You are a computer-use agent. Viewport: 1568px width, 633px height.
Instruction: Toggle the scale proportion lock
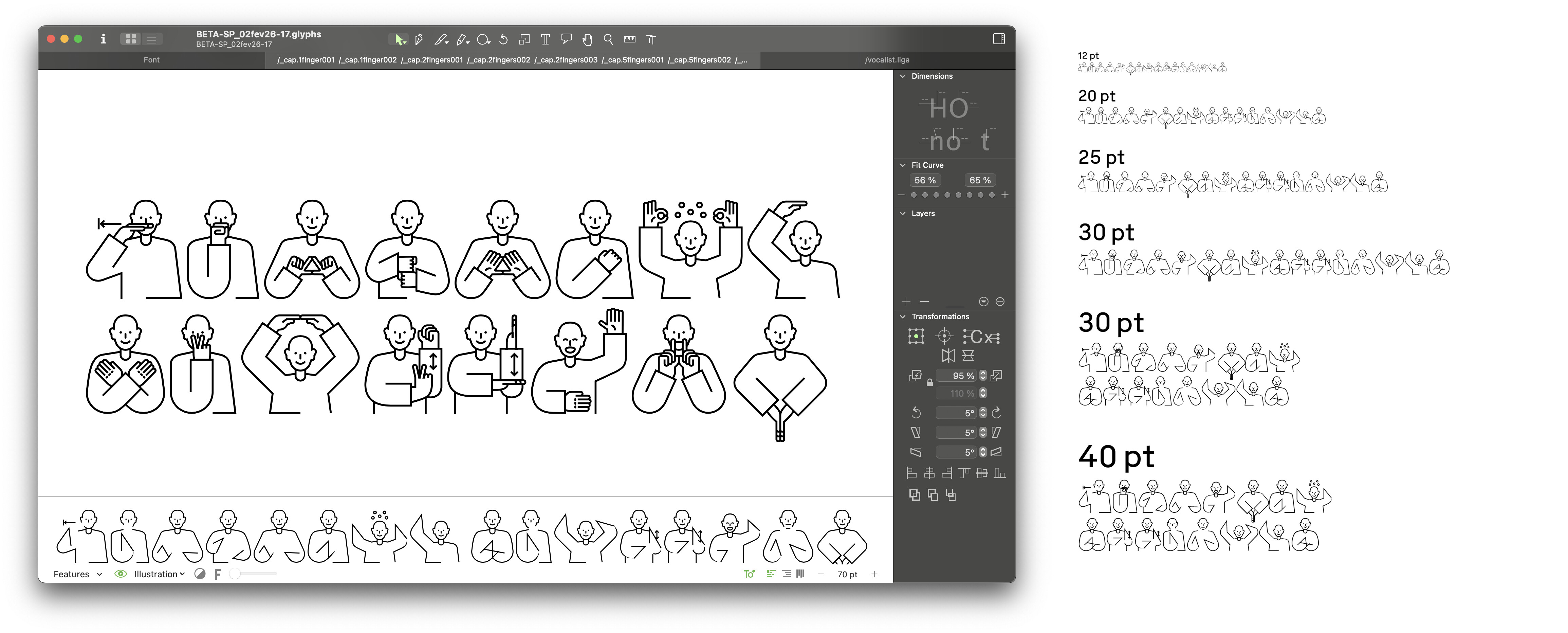929,383
